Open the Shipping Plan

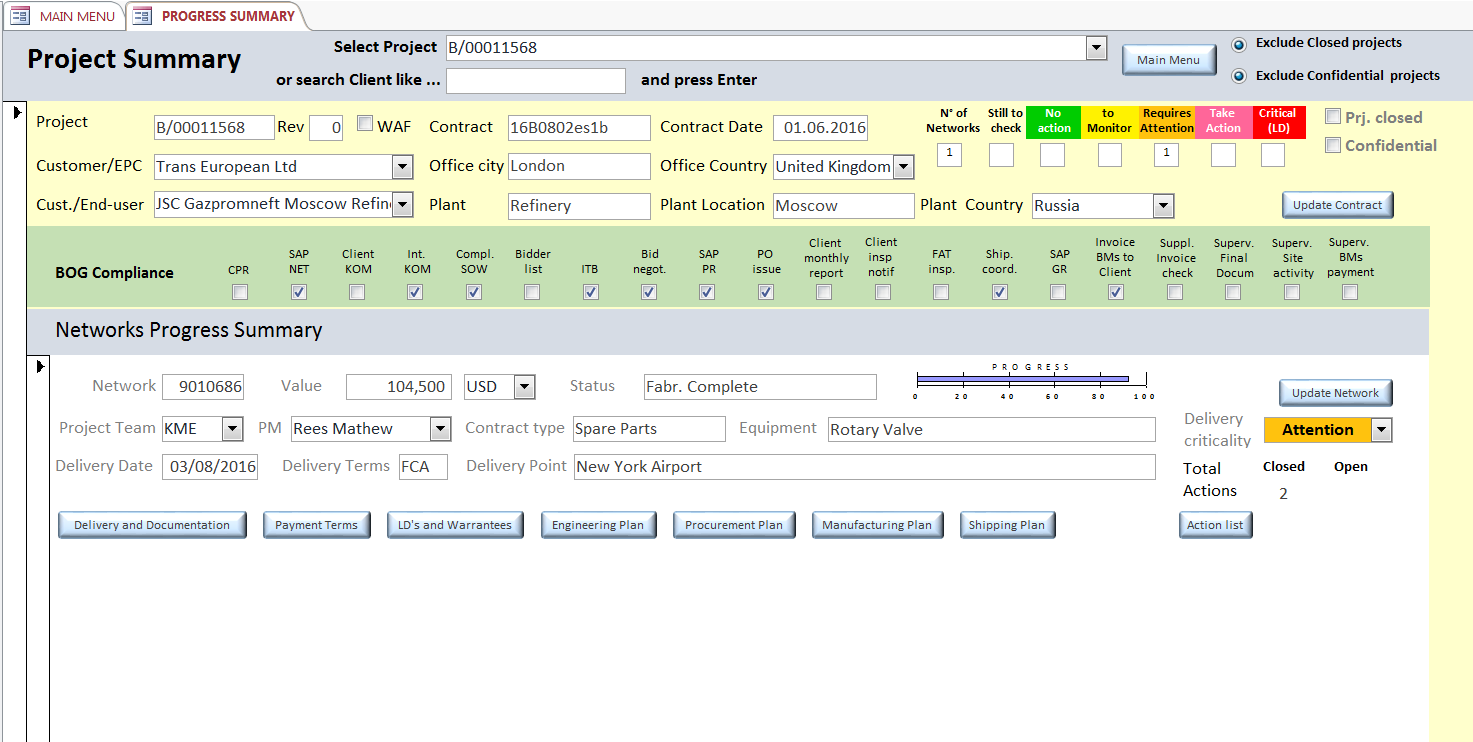(1007, 525)
